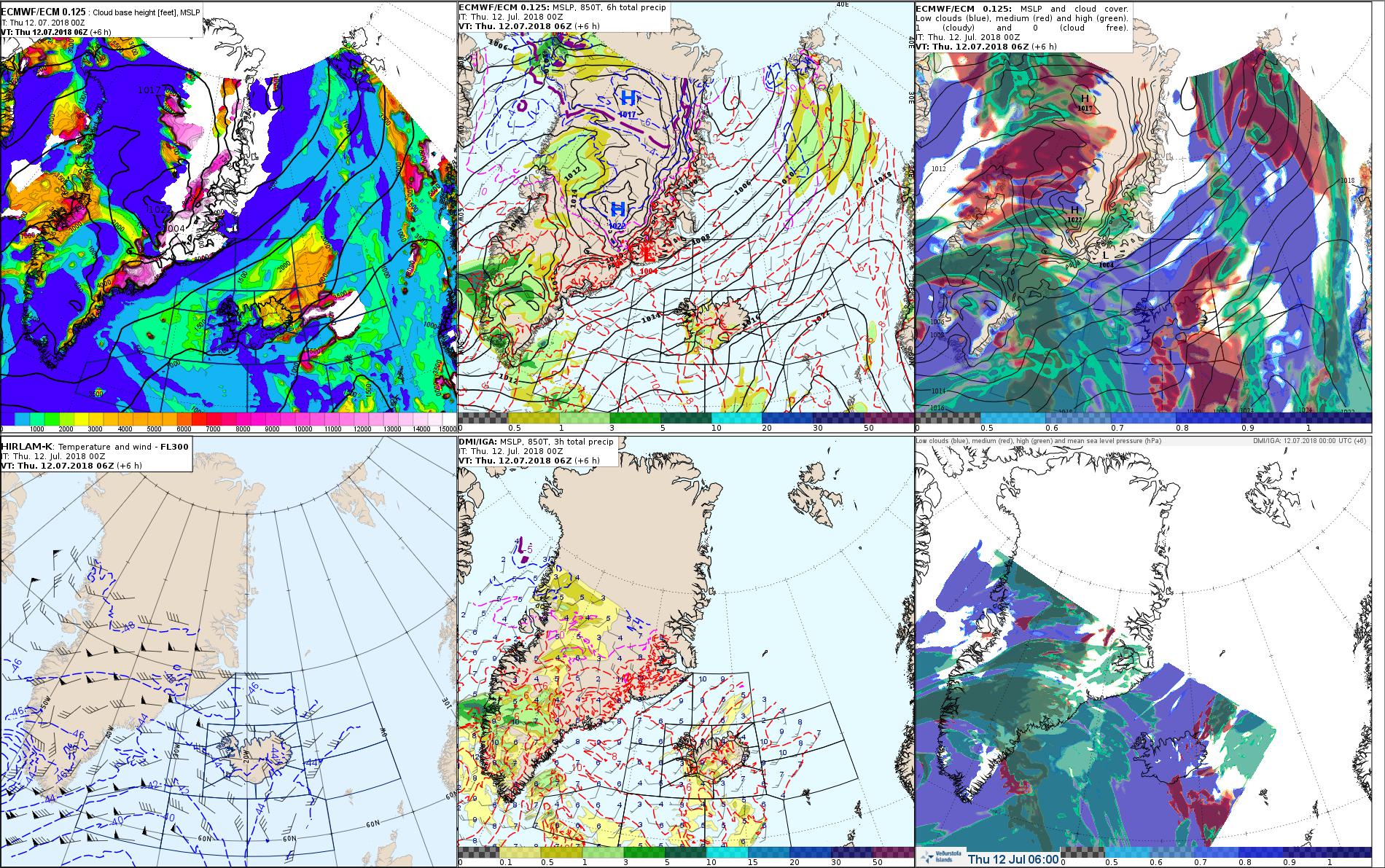Select the 7000 ft red swatch in cloud base legend
This screenshot has height=868, width=1385.
coord(216,418)
